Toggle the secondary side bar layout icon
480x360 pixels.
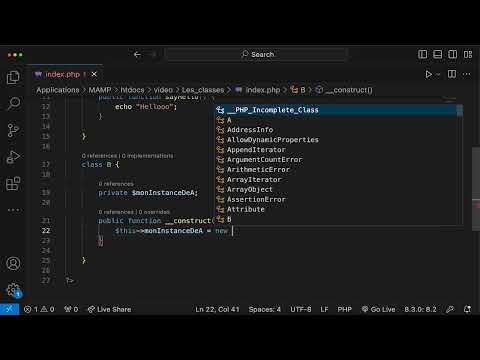tap(452, 54)
